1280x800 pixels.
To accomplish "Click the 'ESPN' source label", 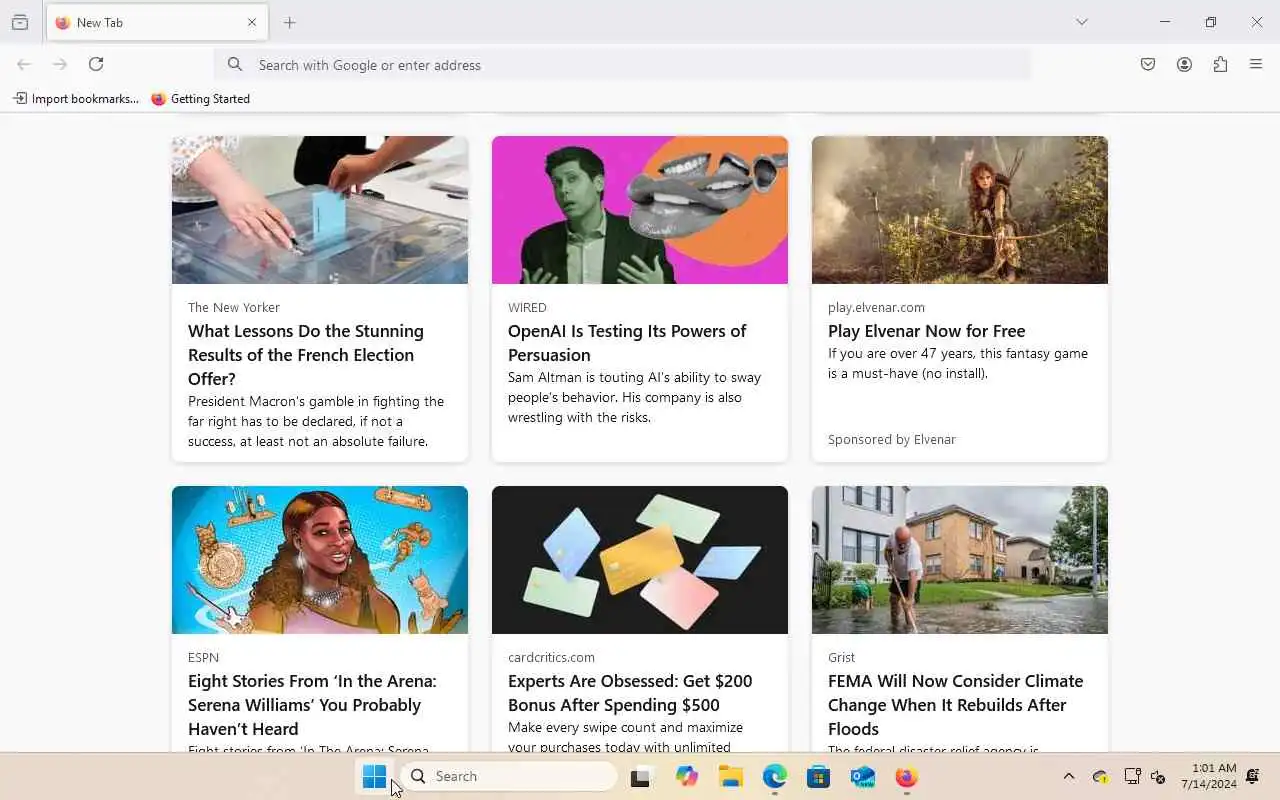I will [203, 657].
